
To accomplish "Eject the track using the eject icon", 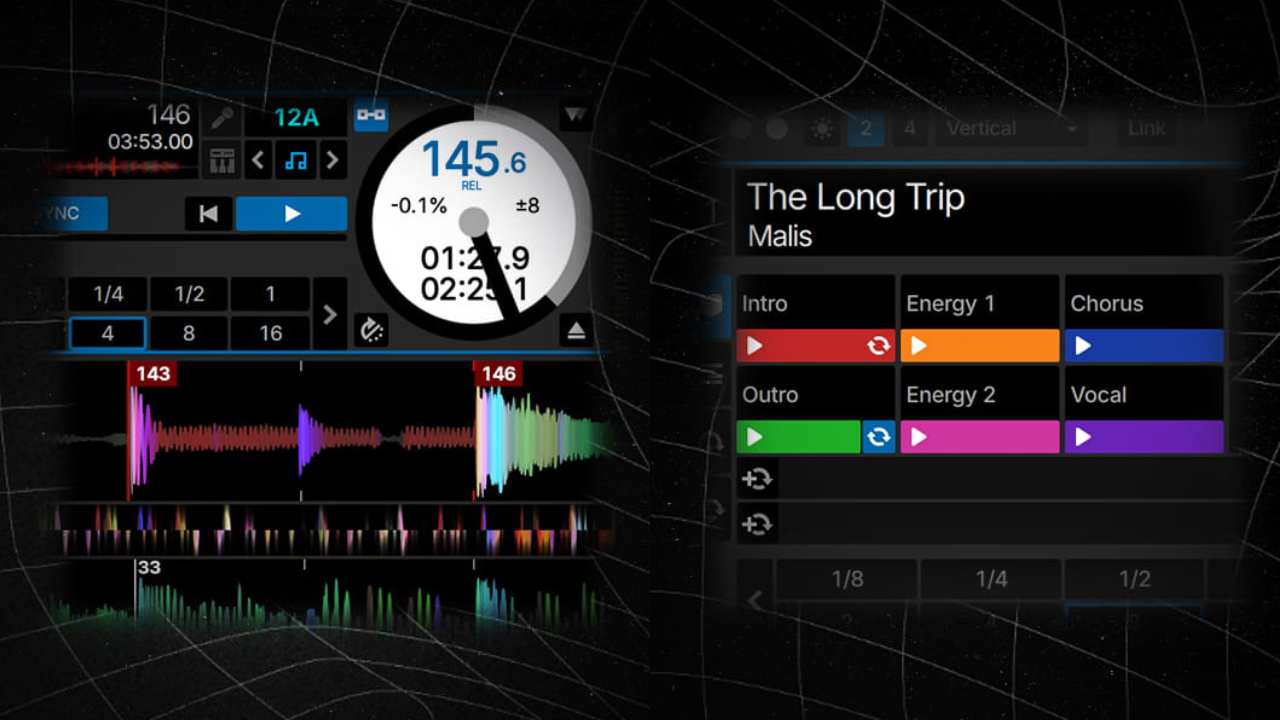I will click(576, 331).
